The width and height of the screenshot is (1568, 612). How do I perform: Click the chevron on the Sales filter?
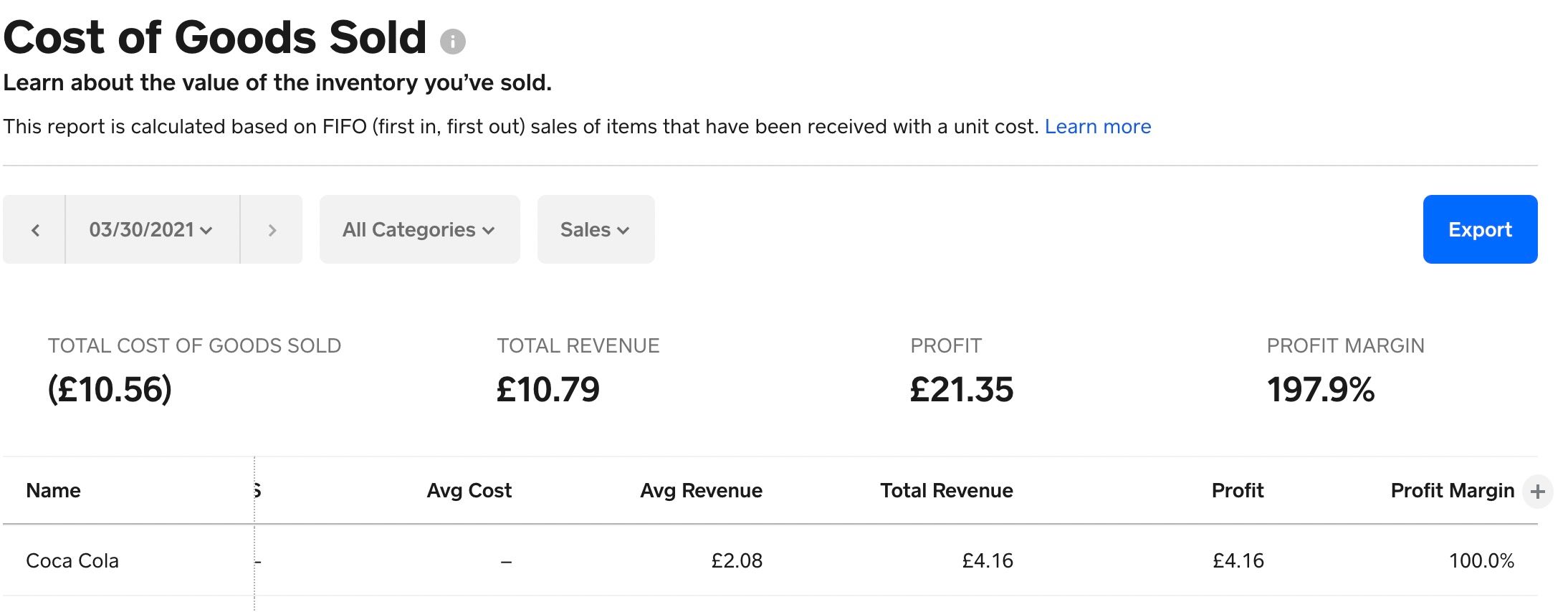623,229
